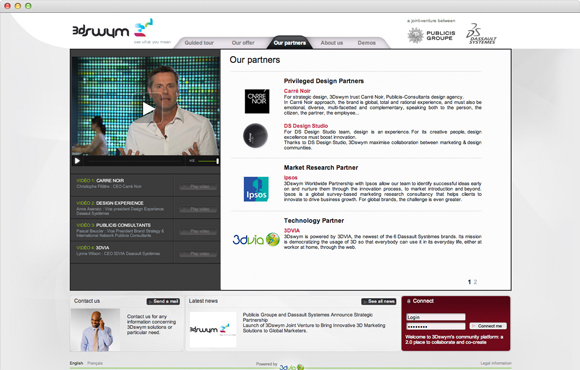This screenshot has width=580, height=370.
Task: Play the video using the center play overlay
Action: click(148, 109)
